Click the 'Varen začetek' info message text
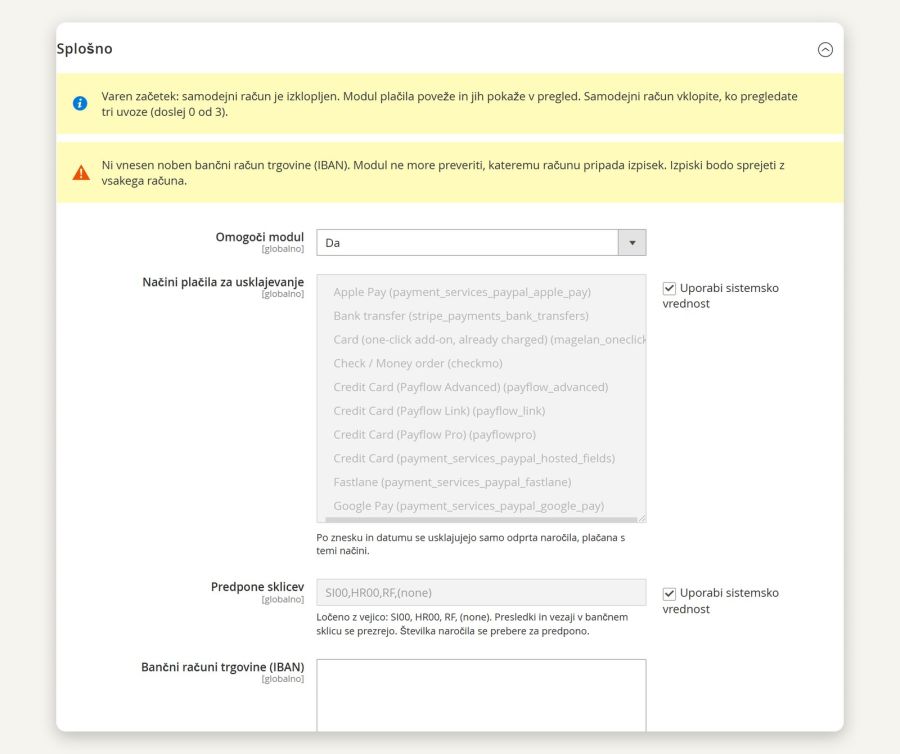900x754 pixels. pos(449,104)
